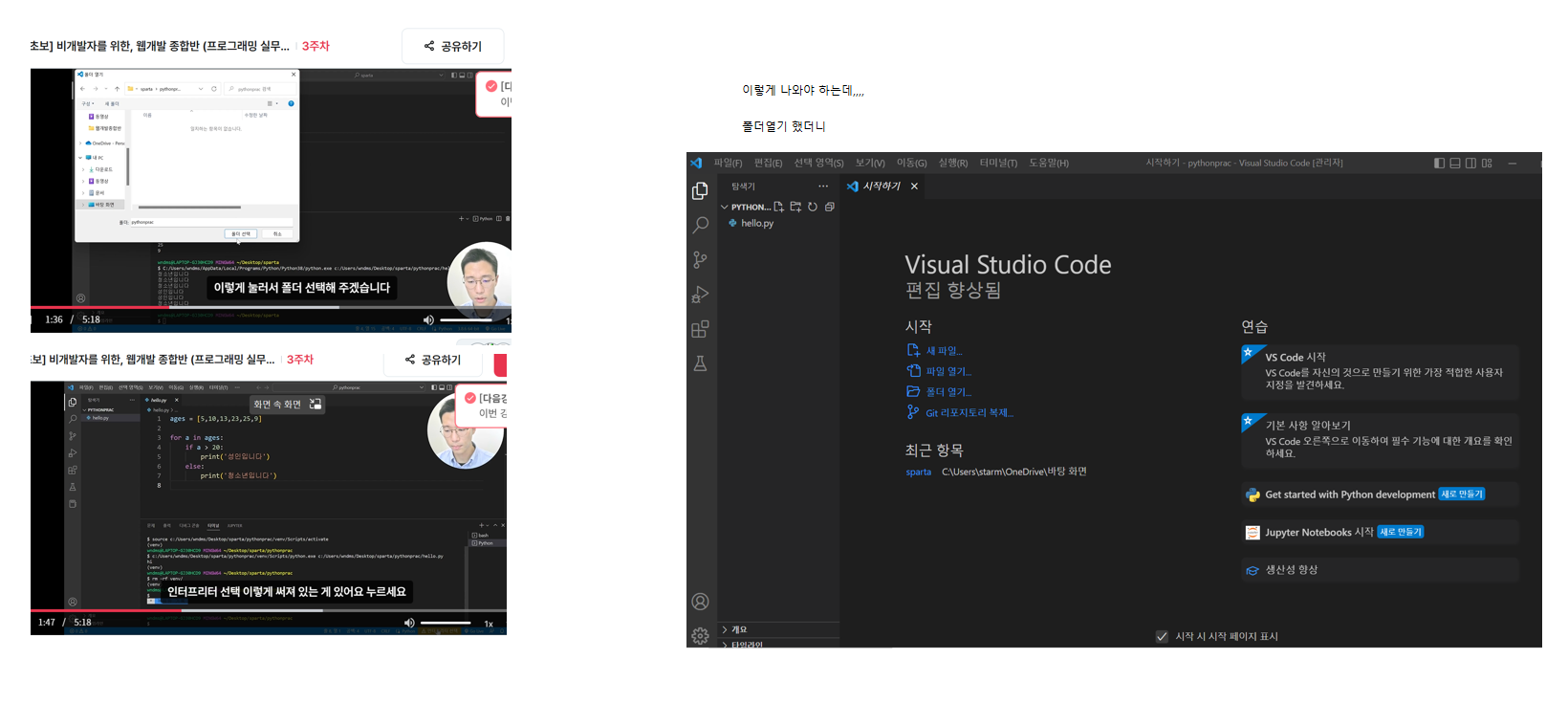Click the Python icon next to hello.py
This screenshot has width=1568, height=703.
732,223
